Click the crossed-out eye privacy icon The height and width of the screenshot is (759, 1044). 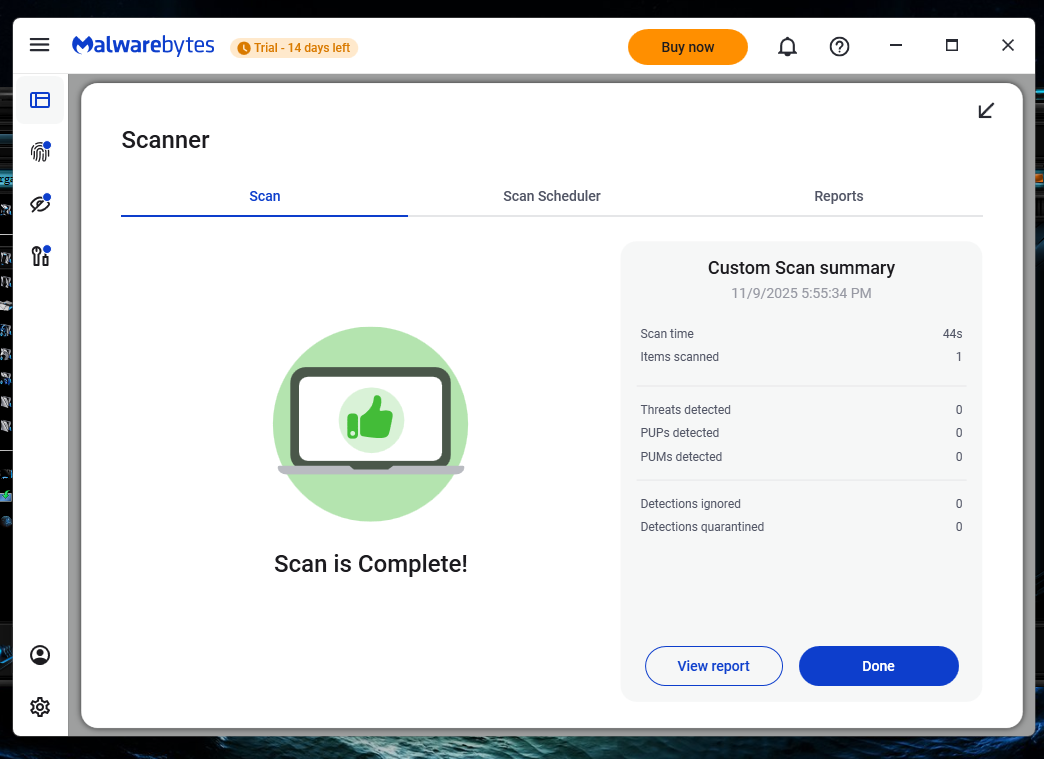pos(40,204)
